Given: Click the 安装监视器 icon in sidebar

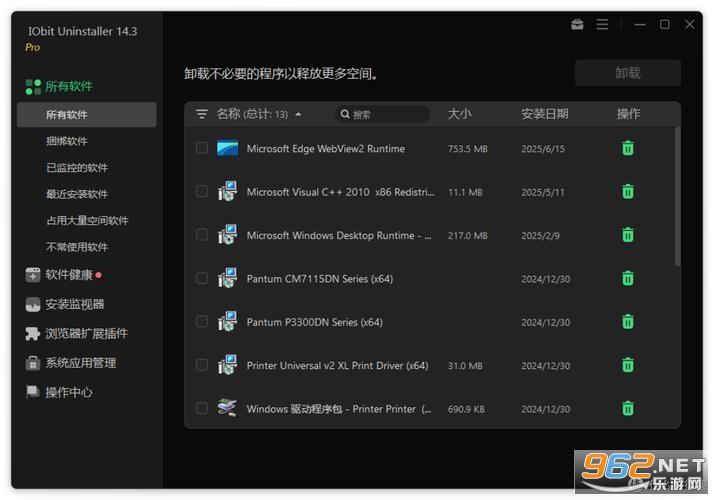Looking at the screenshot, I should pyautogui.click(x=33, y=305).
